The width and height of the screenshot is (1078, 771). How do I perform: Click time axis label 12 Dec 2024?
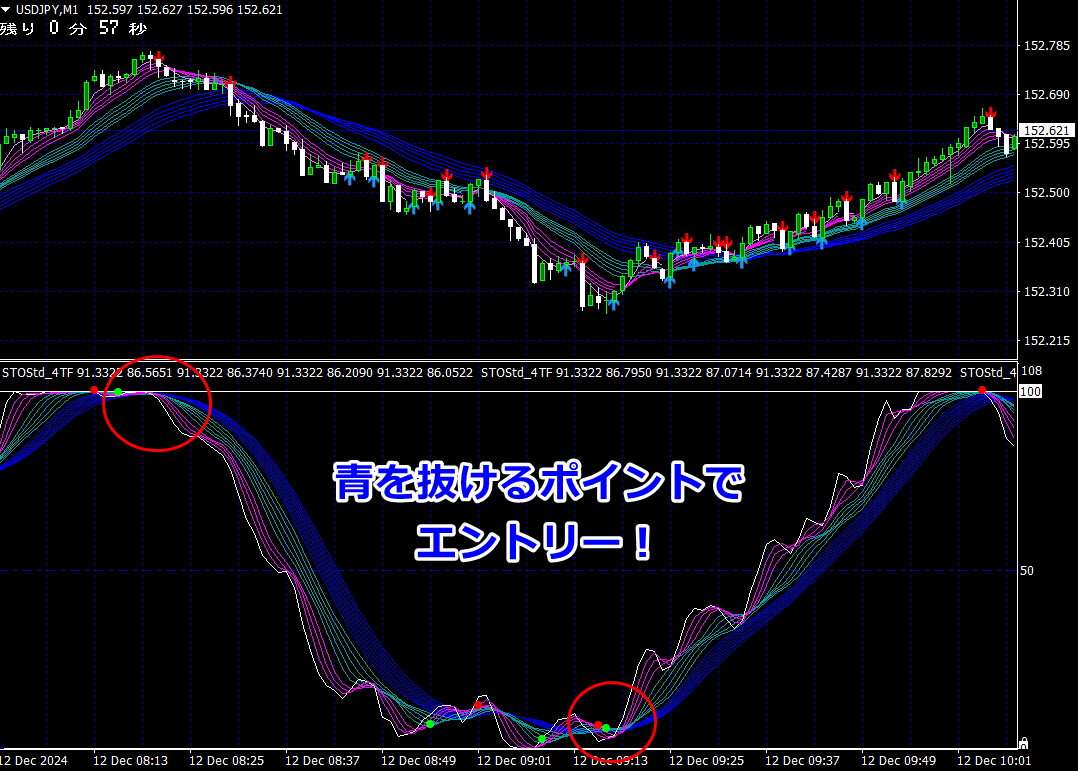click(x=34, y=761)
